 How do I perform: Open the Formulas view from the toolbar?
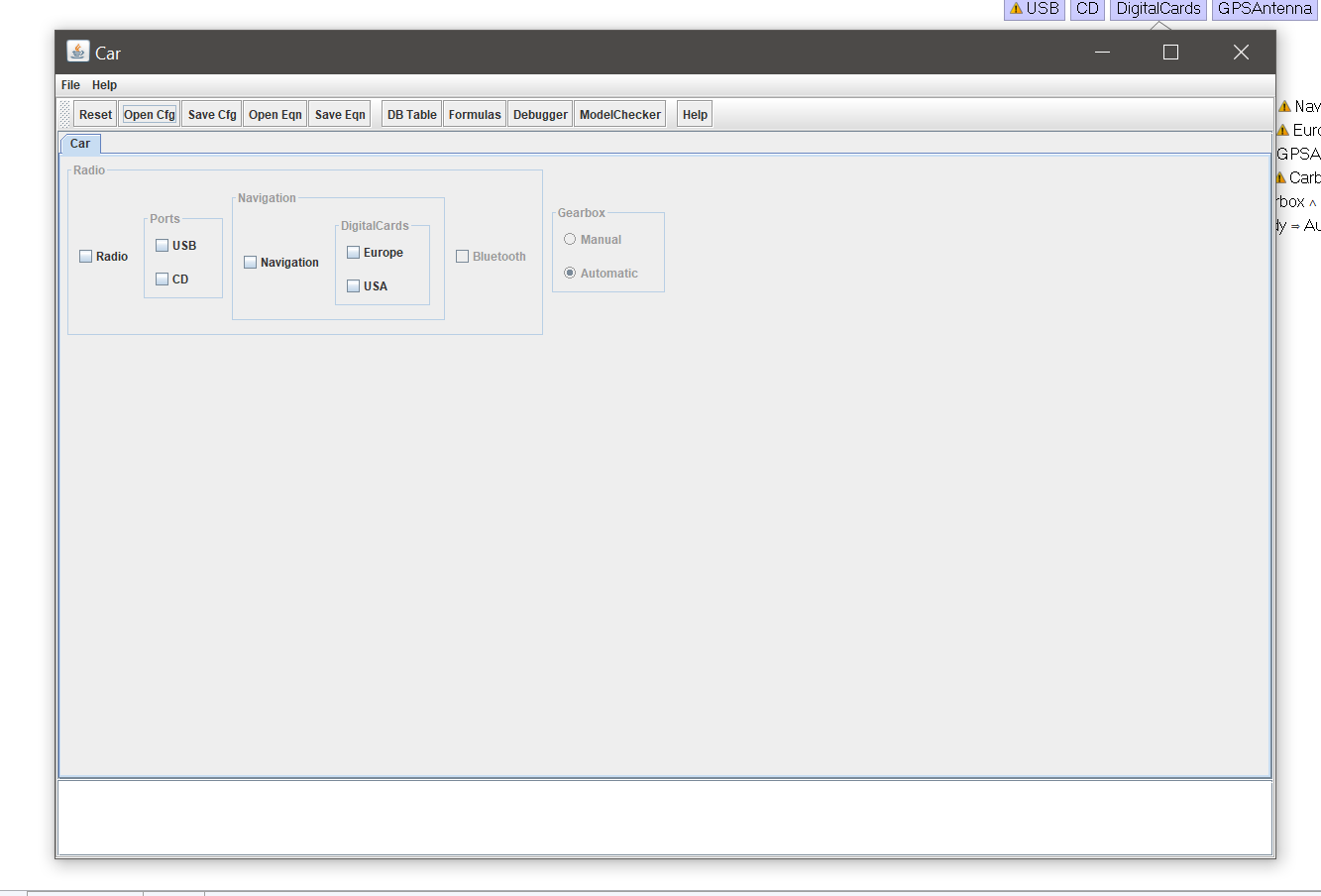click(474, 113)
